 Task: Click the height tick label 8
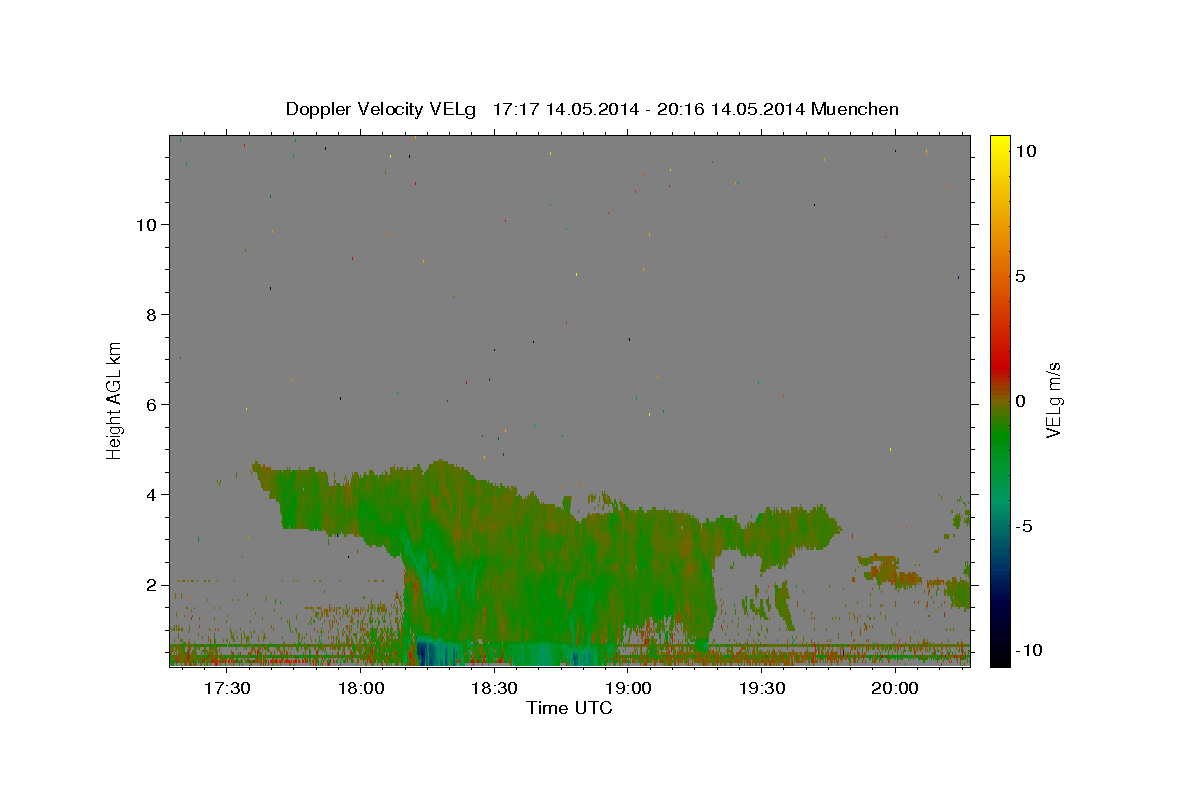[152, 314]
